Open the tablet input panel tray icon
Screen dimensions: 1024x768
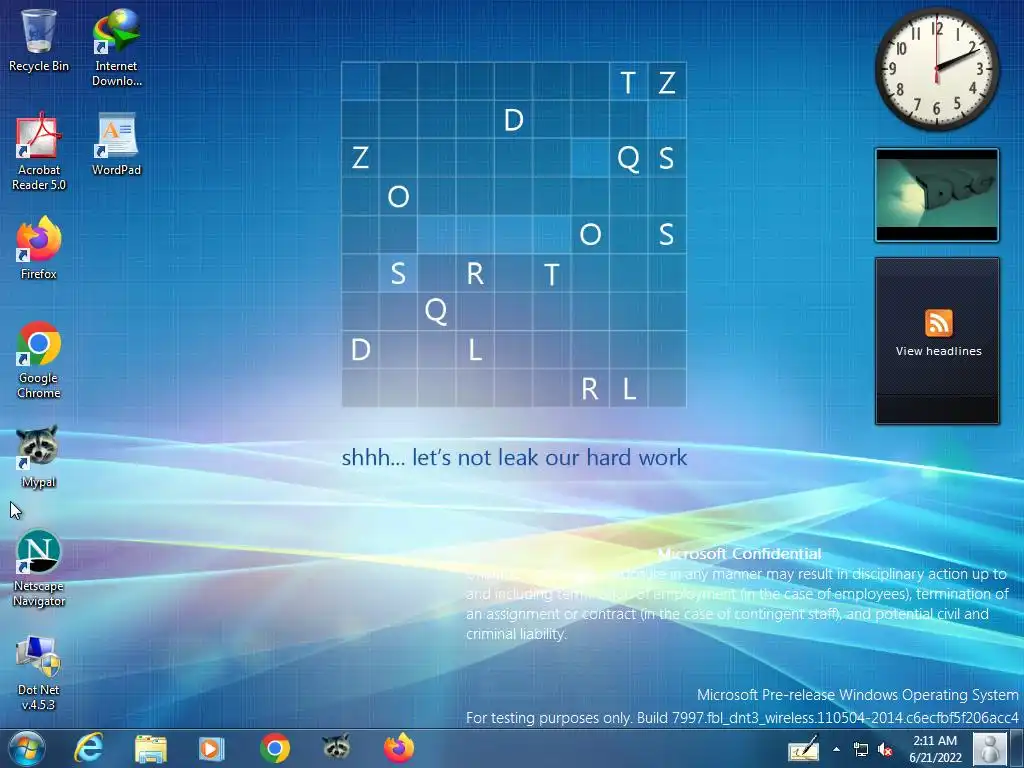click(x=803, y=748)
